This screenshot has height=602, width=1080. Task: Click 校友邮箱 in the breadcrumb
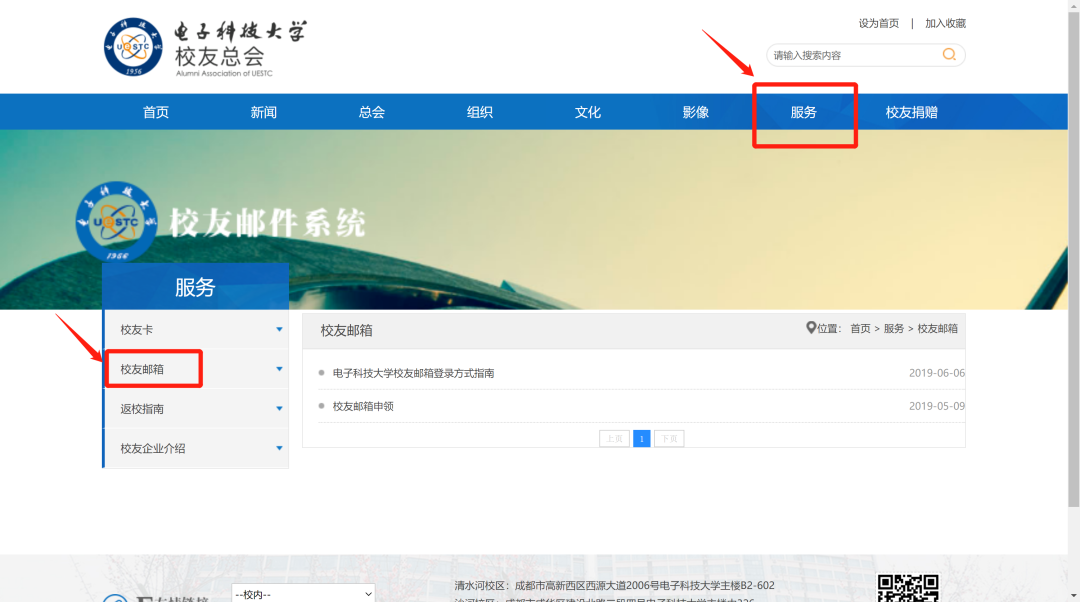[x=937, y=329]
